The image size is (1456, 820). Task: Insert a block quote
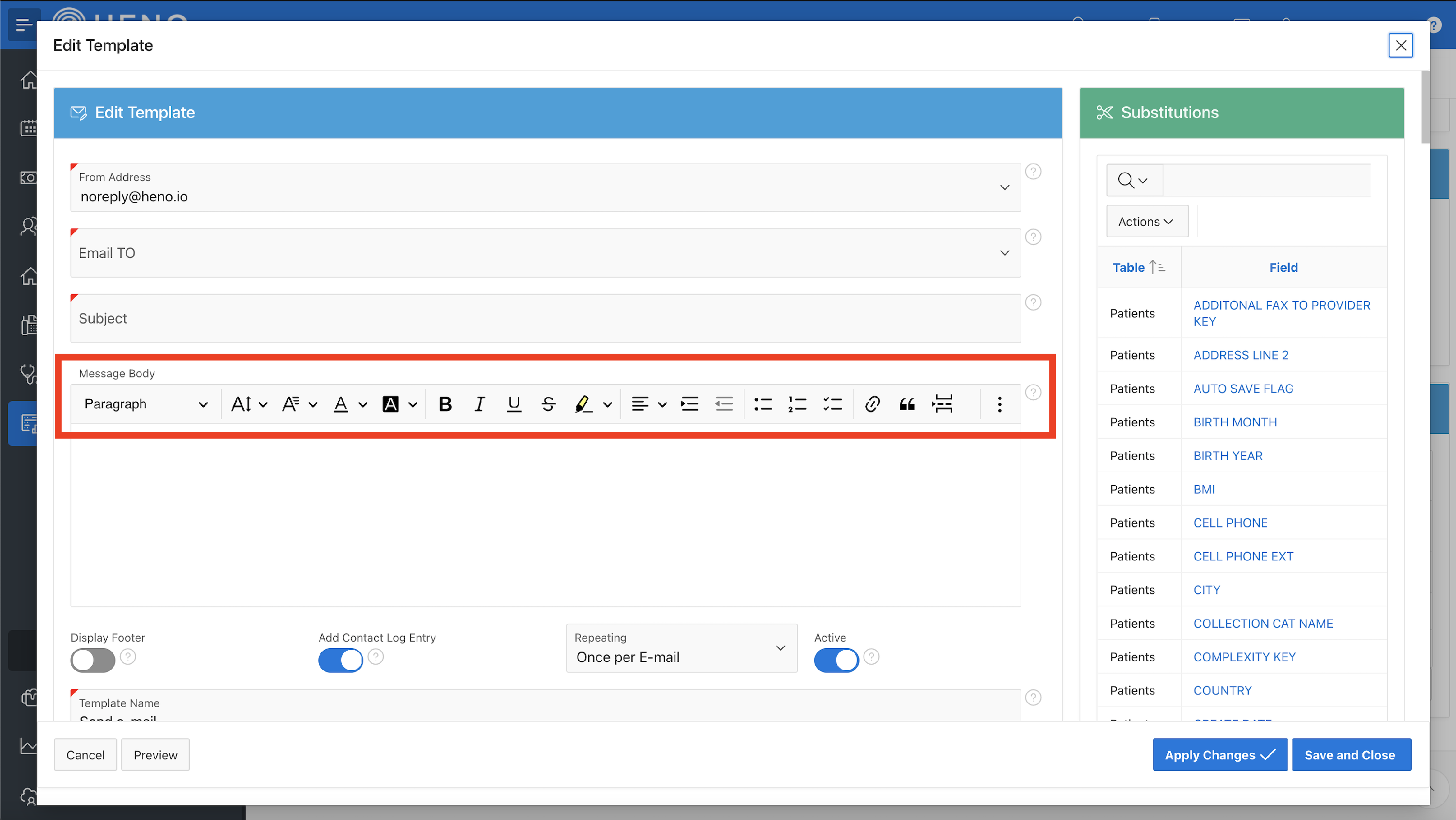tap(907, 404)
